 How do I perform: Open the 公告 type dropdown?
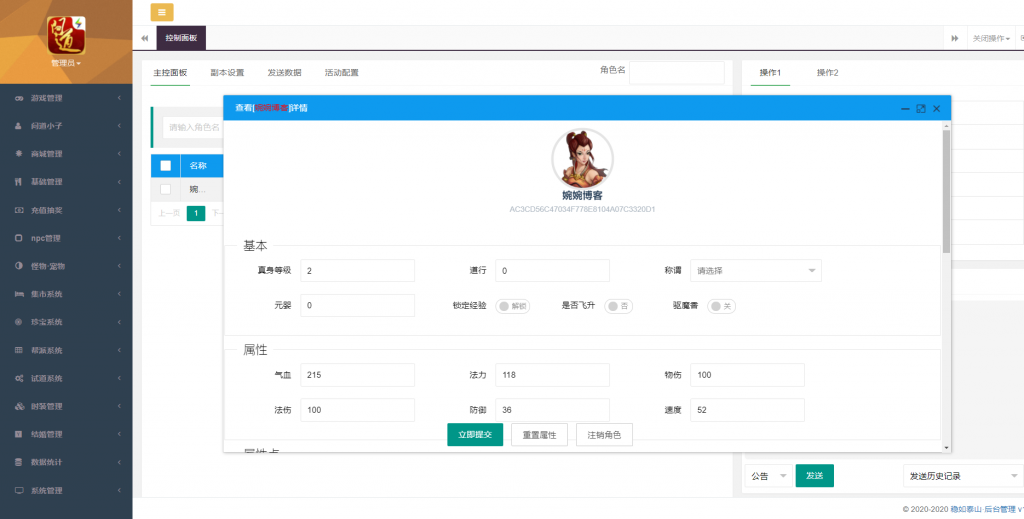point(769,476)
